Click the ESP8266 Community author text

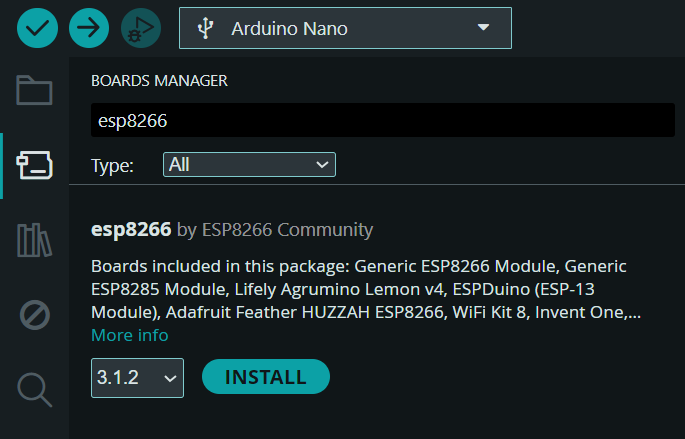287,230
